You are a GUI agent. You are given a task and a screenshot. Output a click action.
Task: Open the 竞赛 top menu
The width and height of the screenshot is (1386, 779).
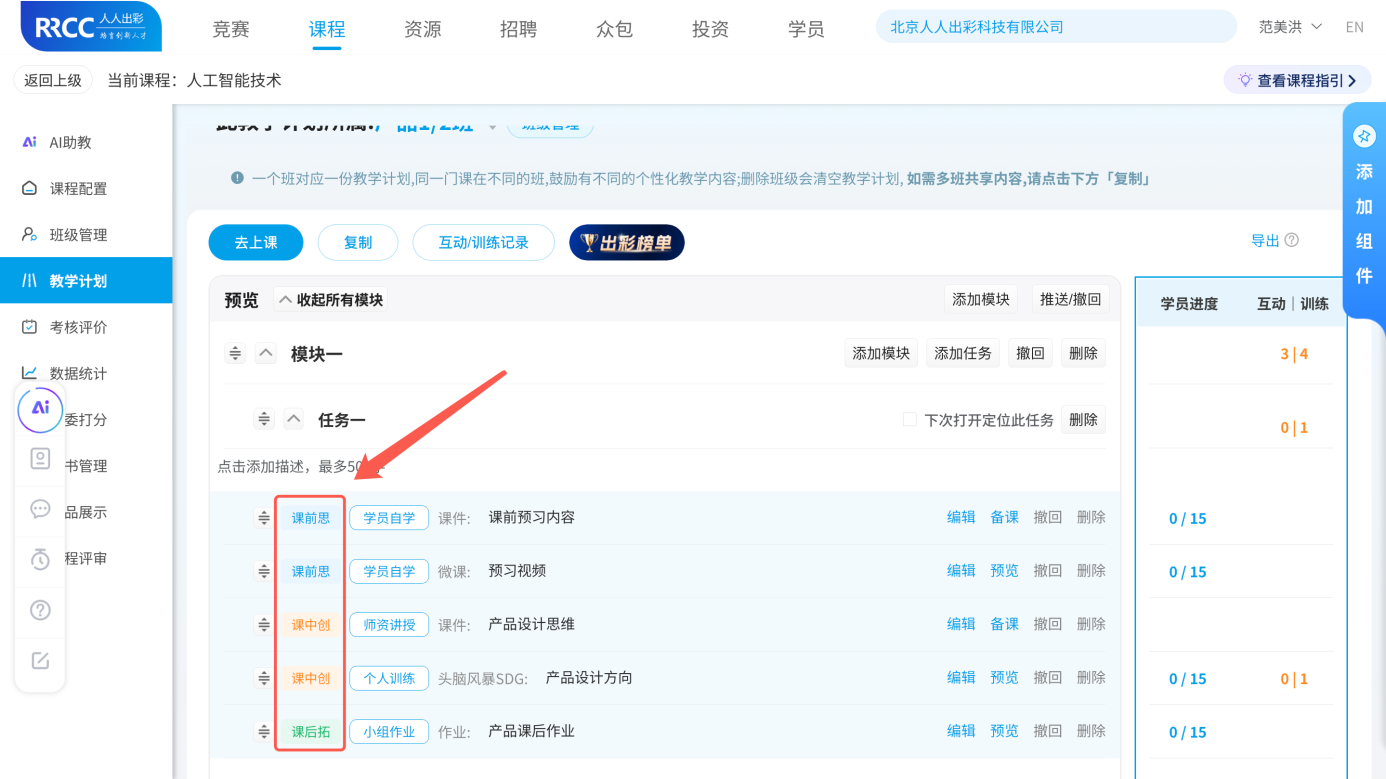[x=231, y=29]
